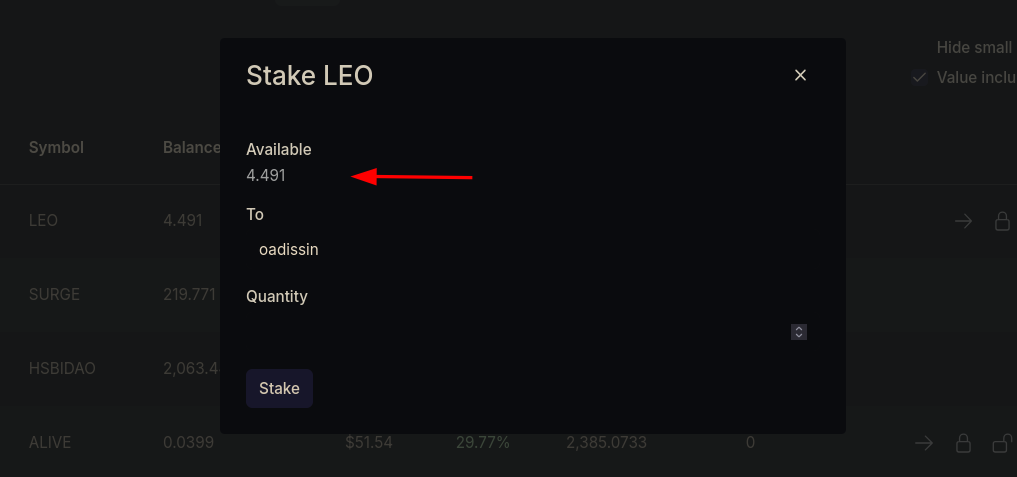Select the SURGE token symbol
The image size is (1017, 477).
pyautogui.click(x=54, y=294)
